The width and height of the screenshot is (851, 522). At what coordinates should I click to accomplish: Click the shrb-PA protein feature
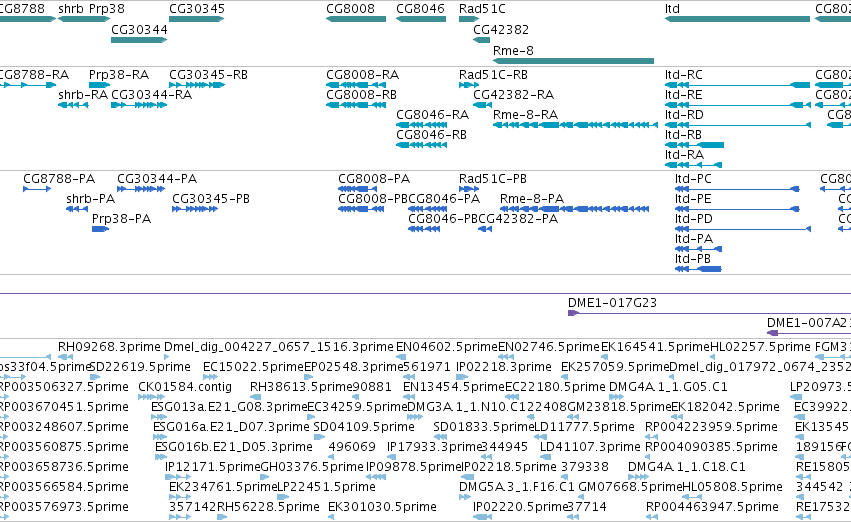click(x=77, y=209)
